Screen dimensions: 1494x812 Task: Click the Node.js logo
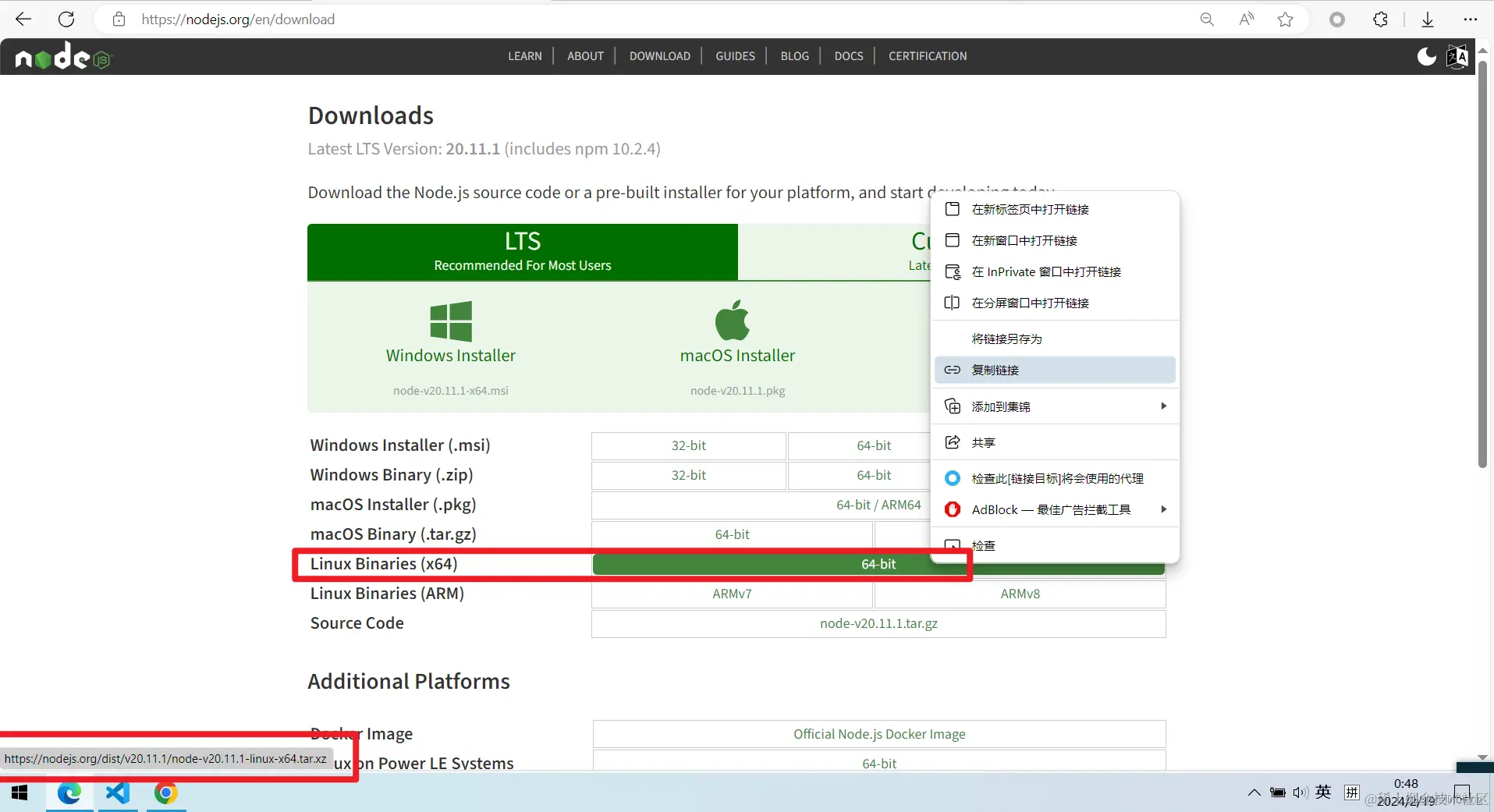tap(63, 56)
